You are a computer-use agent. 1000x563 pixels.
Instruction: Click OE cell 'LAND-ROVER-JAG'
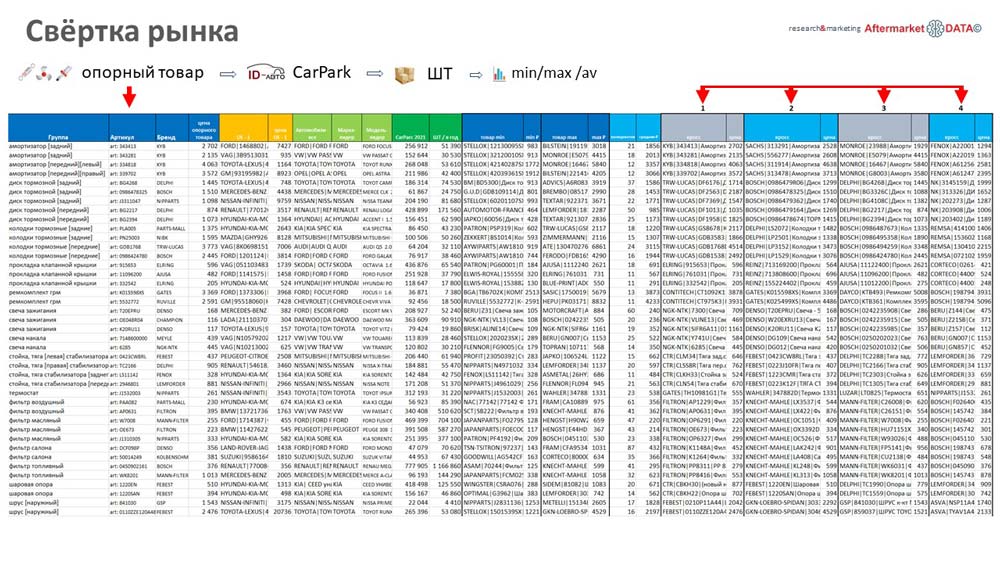tap(244, 448)
